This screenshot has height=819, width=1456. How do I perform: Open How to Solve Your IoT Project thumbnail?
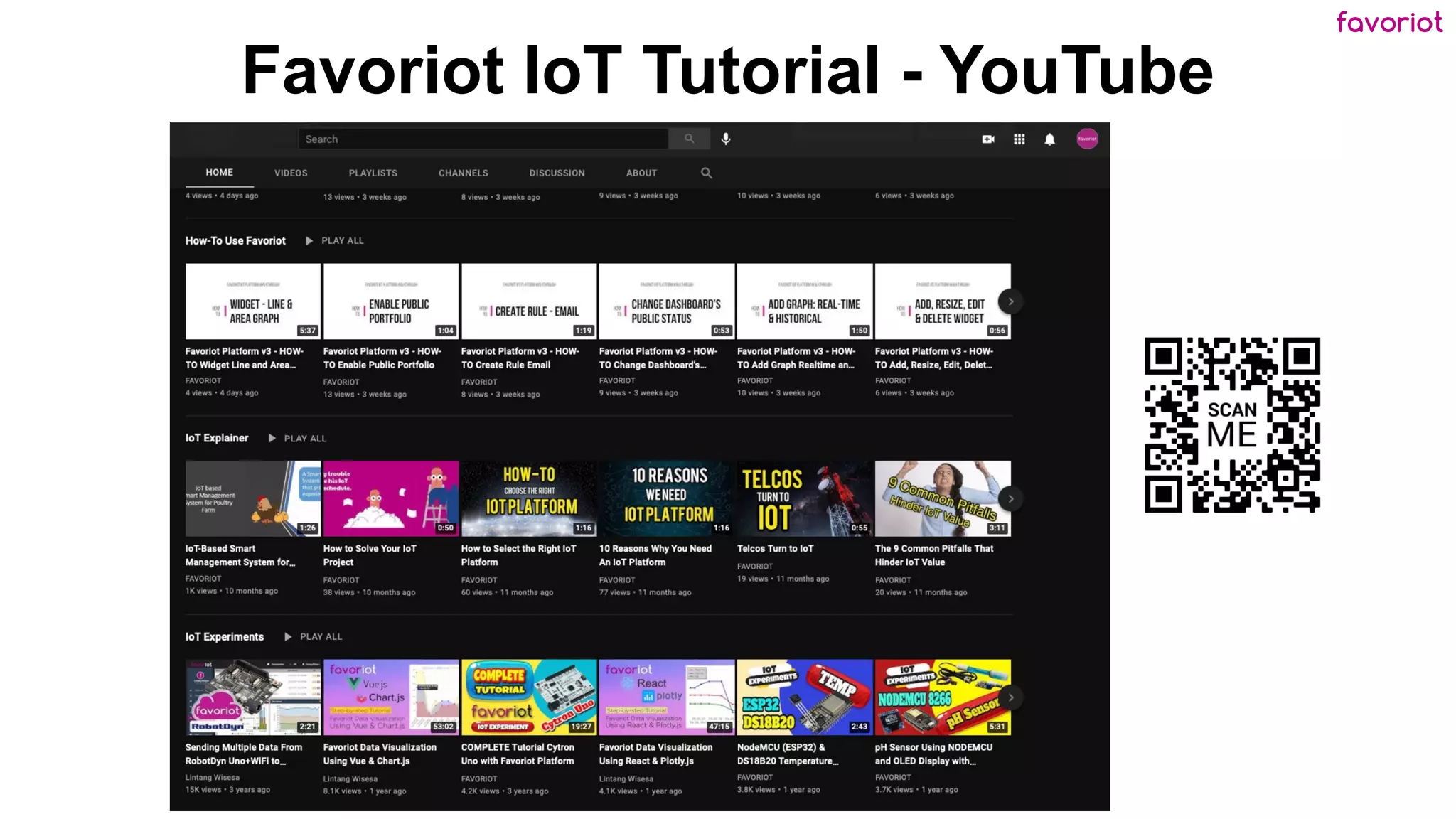(390, 498)
